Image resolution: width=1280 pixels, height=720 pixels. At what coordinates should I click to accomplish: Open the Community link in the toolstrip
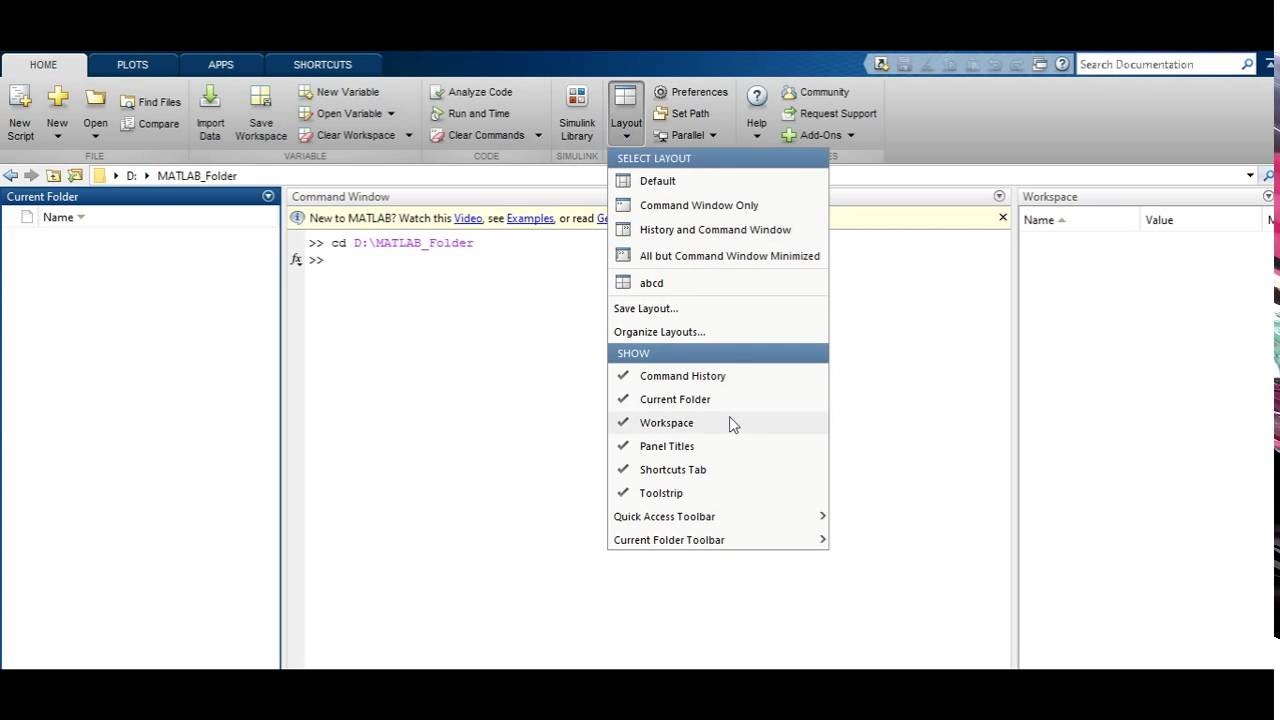816,92
